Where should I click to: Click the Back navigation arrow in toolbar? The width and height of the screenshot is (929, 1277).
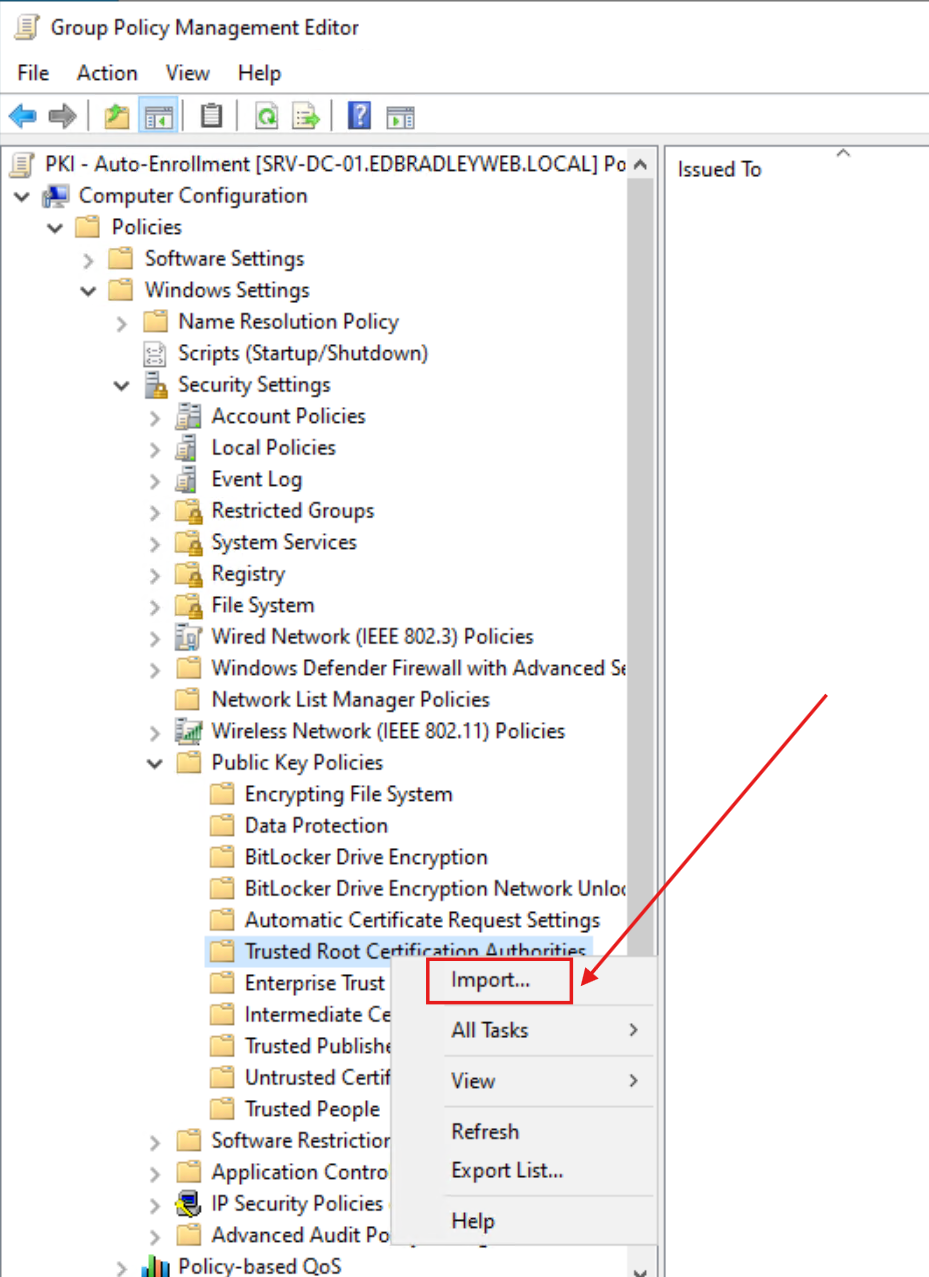coord(22,115)
